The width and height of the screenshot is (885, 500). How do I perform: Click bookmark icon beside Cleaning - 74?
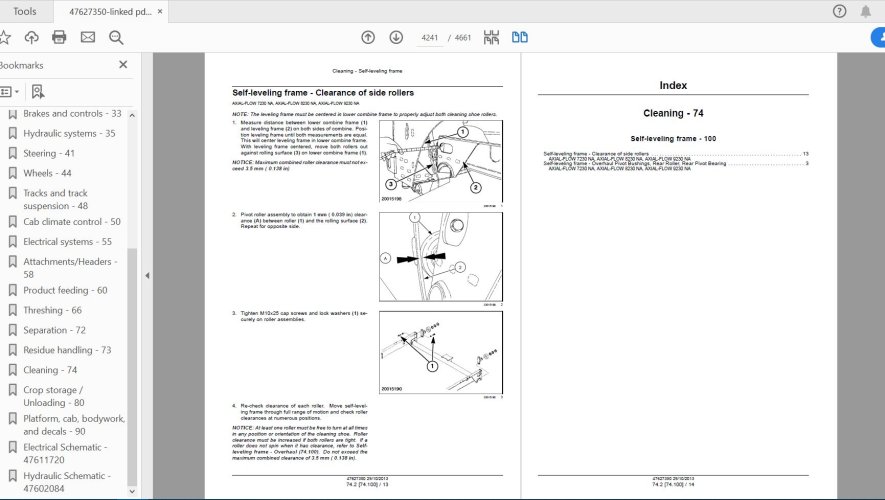(x=12, y=370)
